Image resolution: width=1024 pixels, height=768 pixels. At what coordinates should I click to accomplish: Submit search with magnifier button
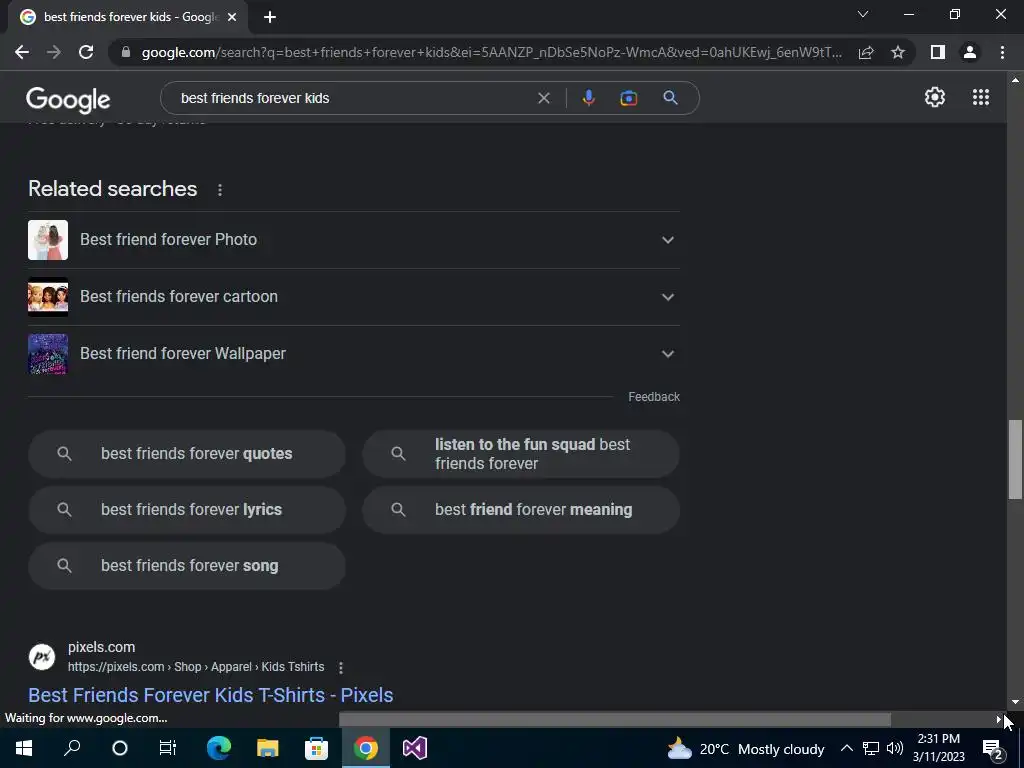click(x=670, y=98)
